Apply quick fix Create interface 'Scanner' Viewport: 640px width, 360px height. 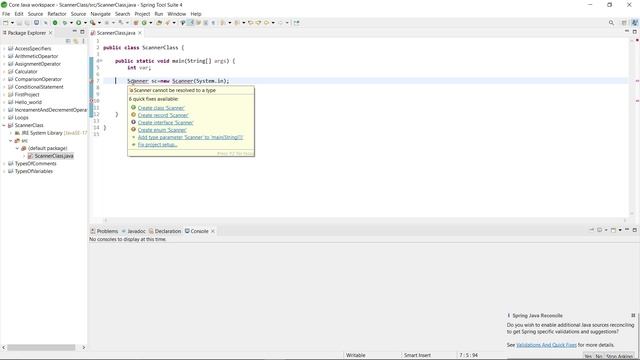(x=165, y=122)
